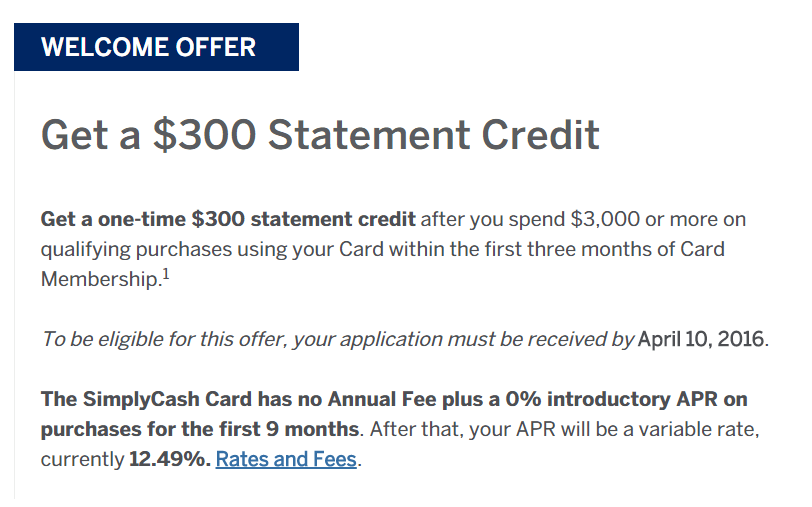Click the WELCOME OFFER banner
This screenshot has height=507, width=812.
(x=156, y=47)
